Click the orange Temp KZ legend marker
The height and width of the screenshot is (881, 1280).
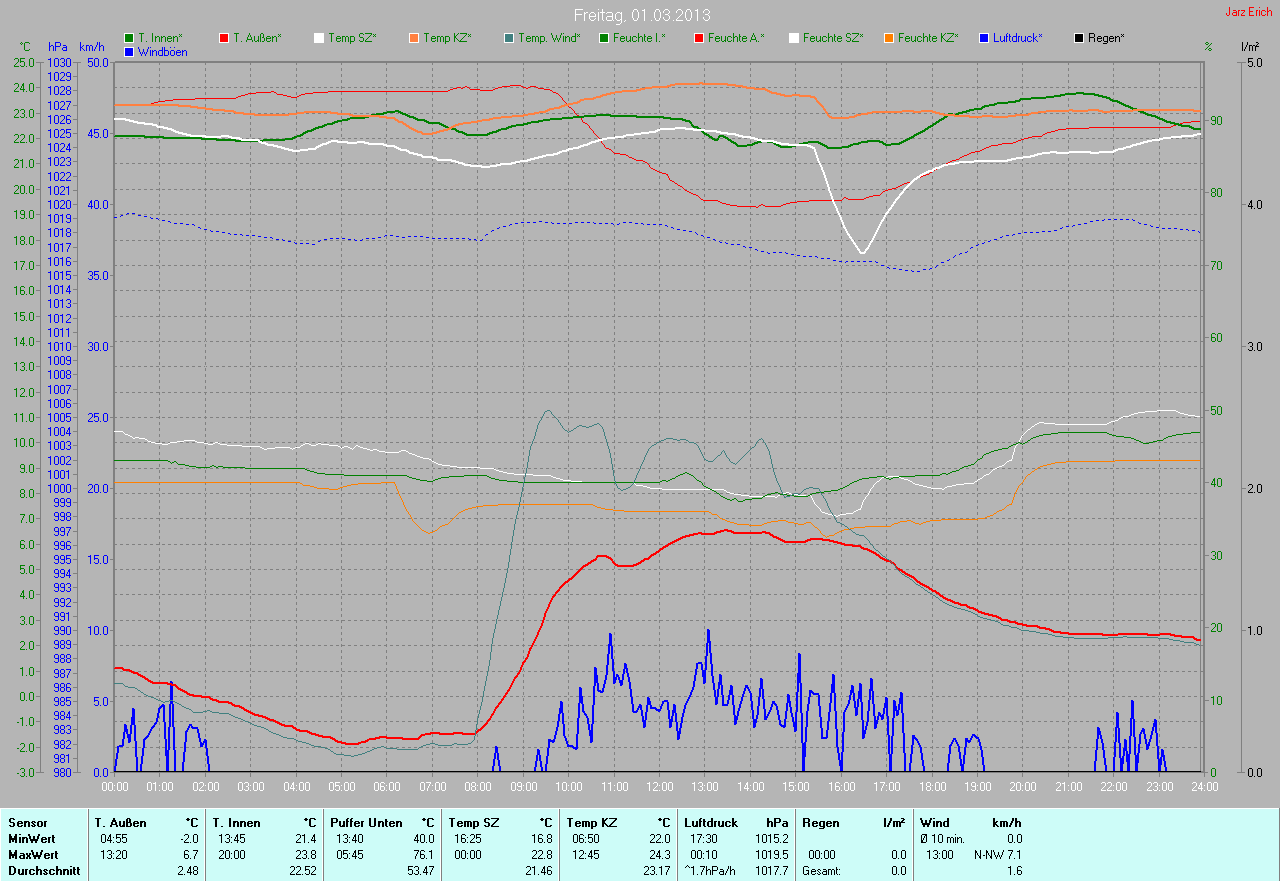[x=414, y=38]
